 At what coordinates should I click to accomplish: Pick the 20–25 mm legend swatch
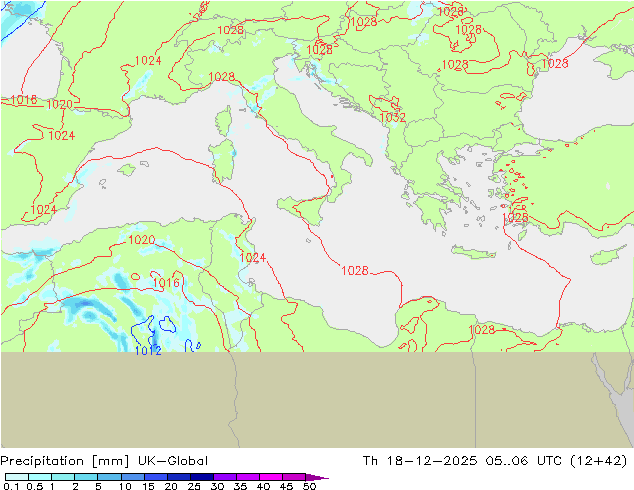(178, 477)
